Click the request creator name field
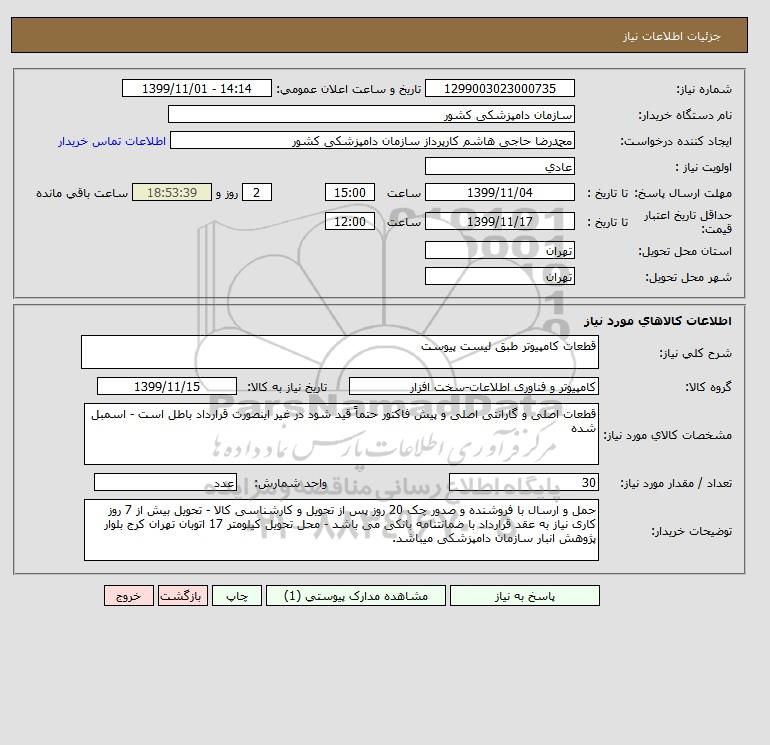Viewport: 770px width, 745px height. [x=372, y=140]
